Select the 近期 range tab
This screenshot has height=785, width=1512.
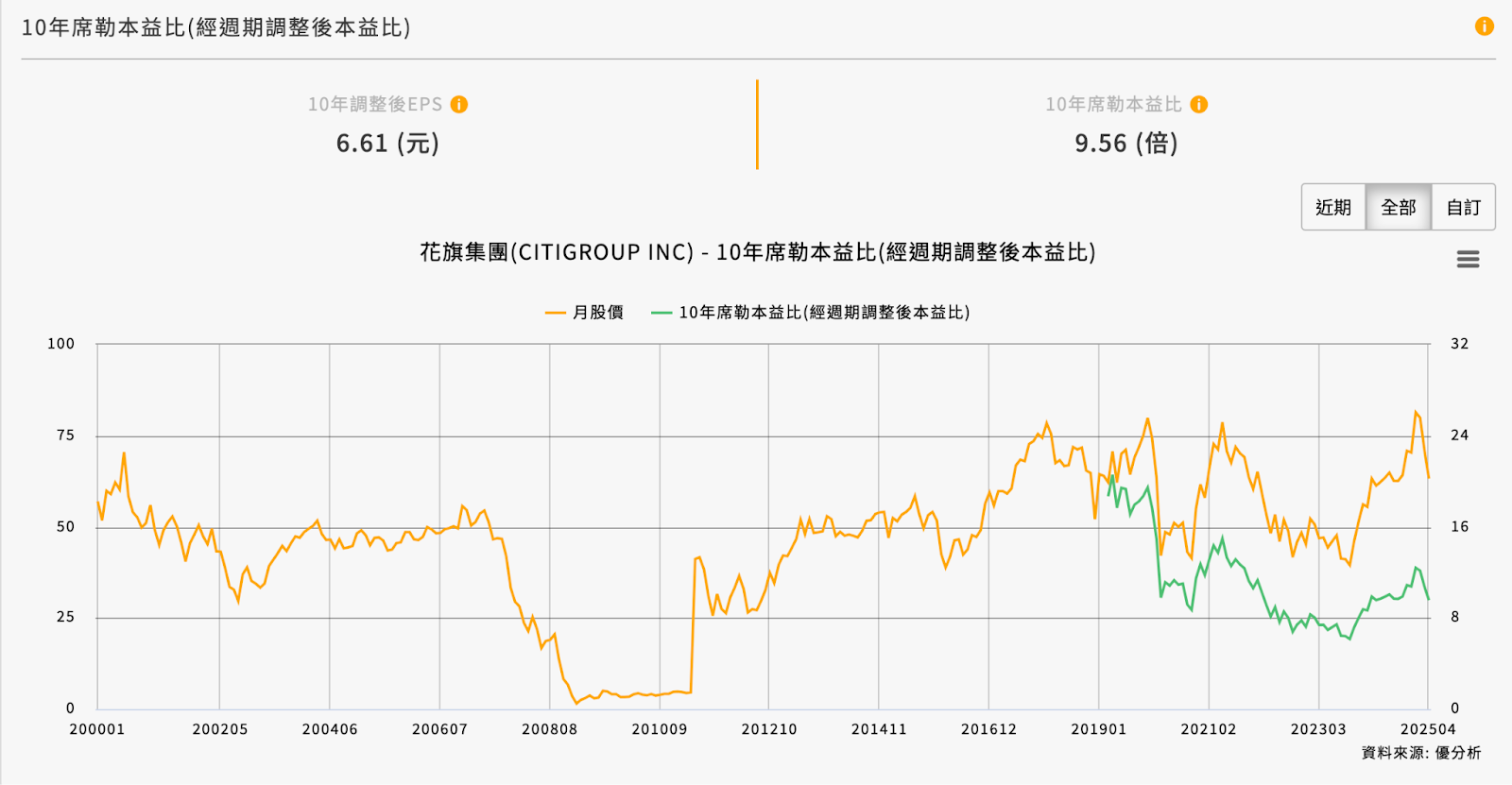click(x=1333, y=207)
